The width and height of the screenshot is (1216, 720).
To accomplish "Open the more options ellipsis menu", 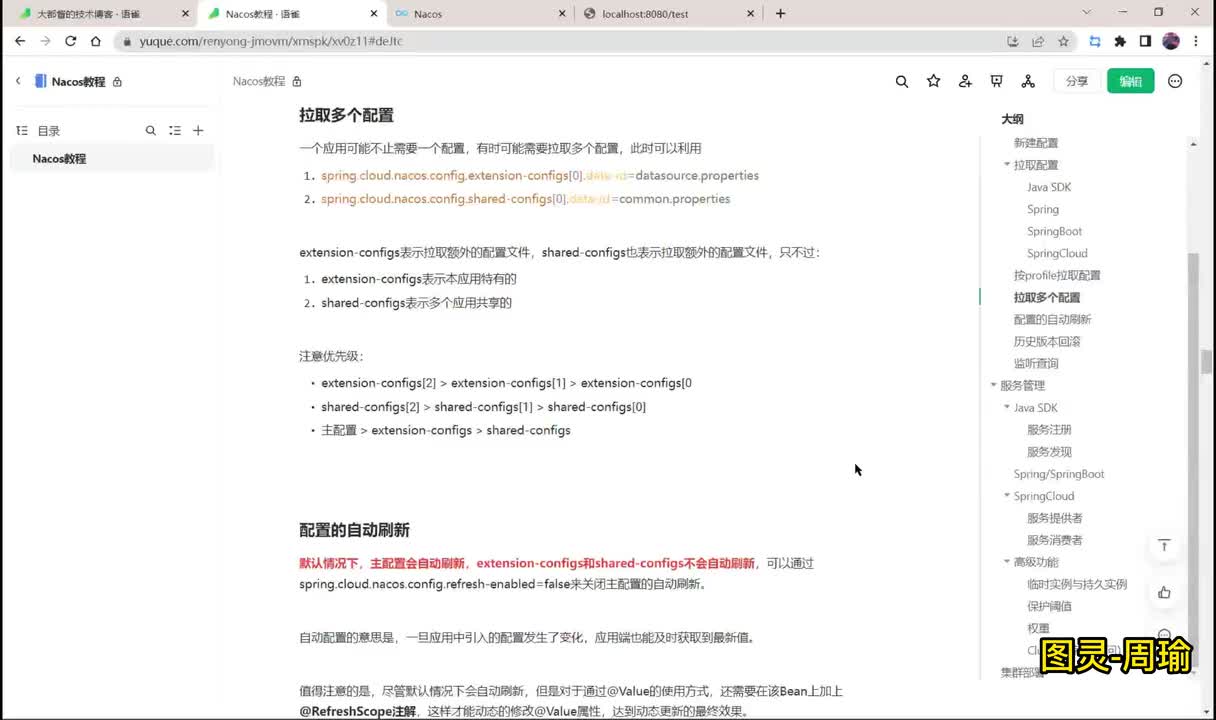I will click(x=1175, y=82).
